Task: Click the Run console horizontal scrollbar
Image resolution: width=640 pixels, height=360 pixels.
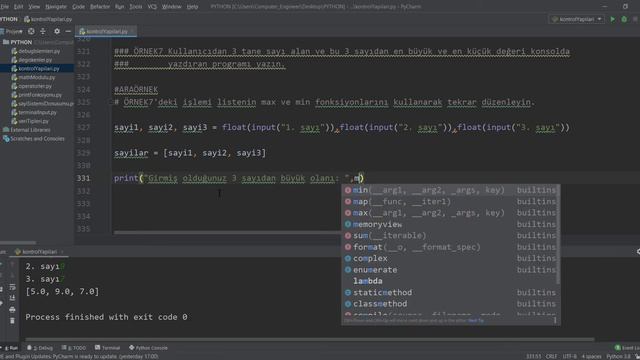Action: click(x=309, y=339)
